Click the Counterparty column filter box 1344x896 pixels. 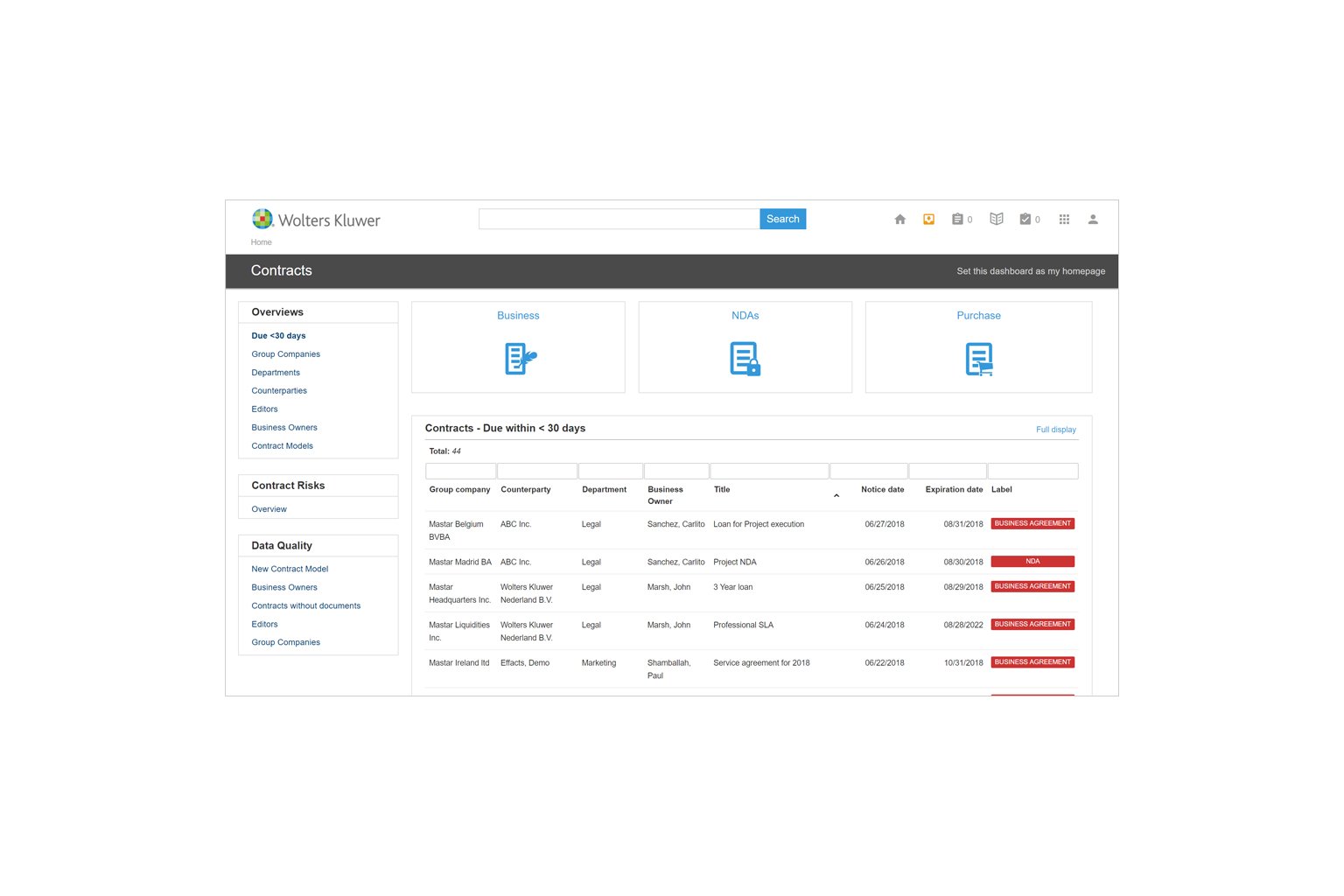(x=536, y=472)
